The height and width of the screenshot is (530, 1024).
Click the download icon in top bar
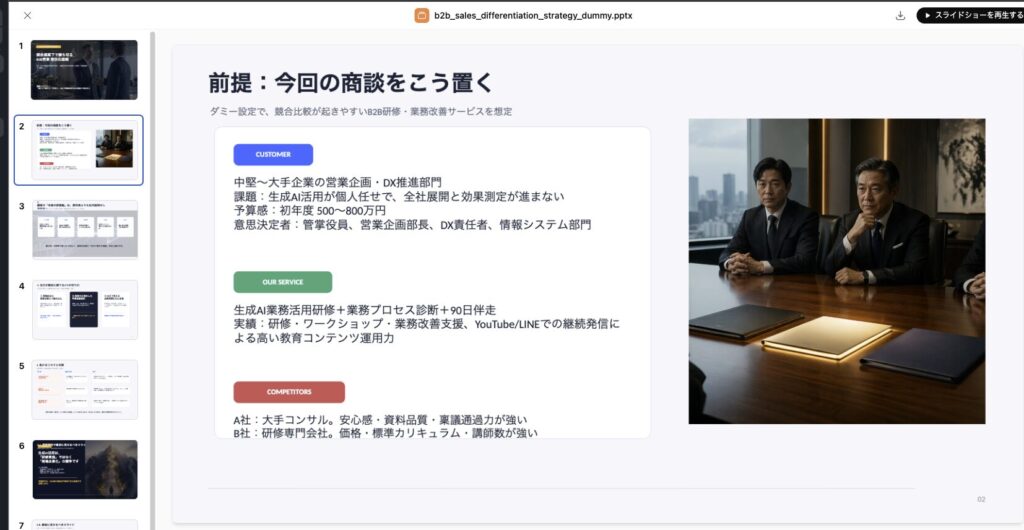901,16
